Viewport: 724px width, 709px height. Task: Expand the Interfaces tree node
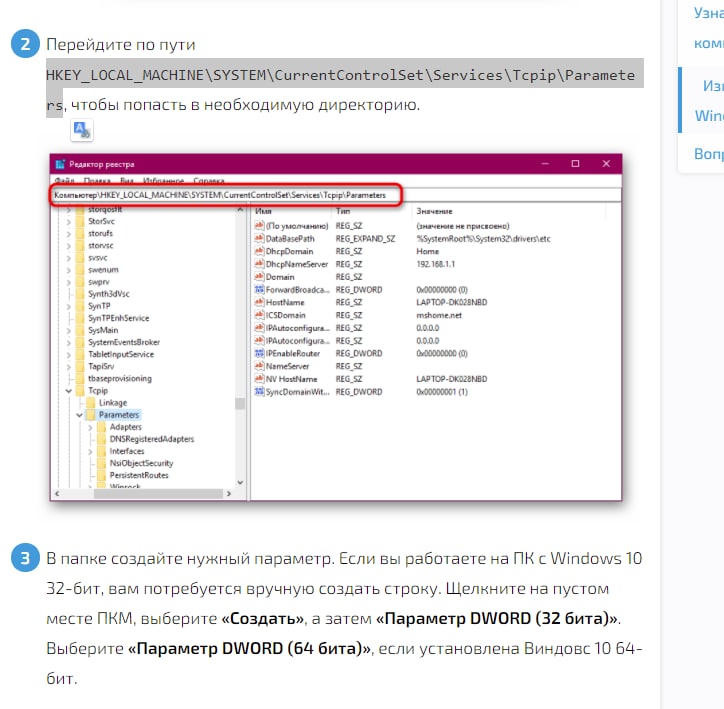point(90,451)
